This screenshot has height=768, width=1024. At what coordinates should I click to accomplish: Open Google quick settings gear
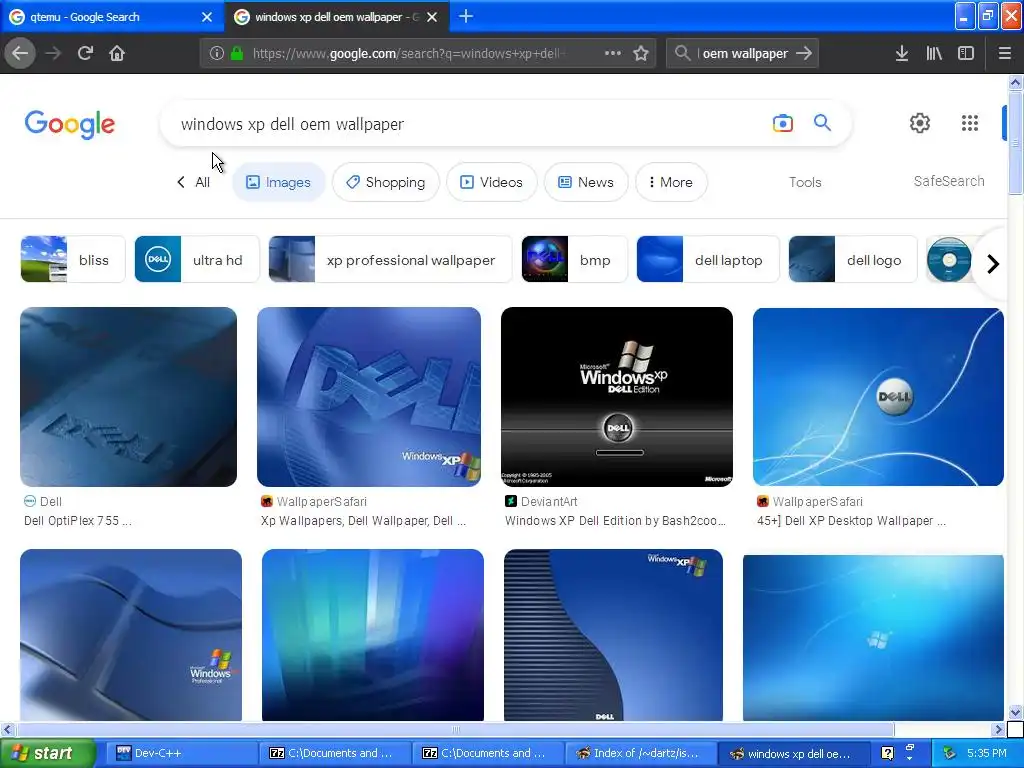[x=920, y=123]
